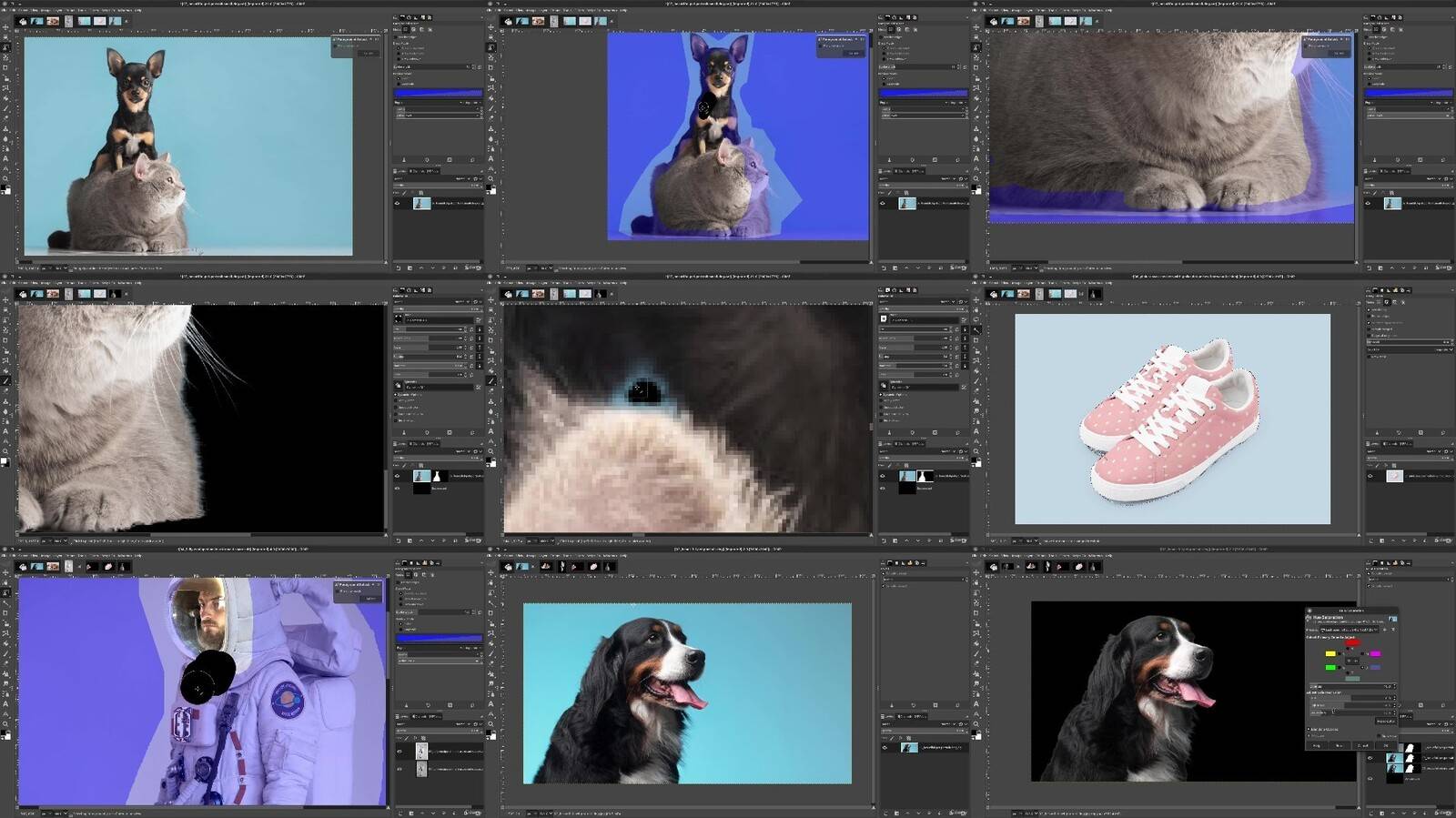1456x818 pixels.
Task: Open the Help menu in the Hue-Saturation window
Action: coord(1109,556)
